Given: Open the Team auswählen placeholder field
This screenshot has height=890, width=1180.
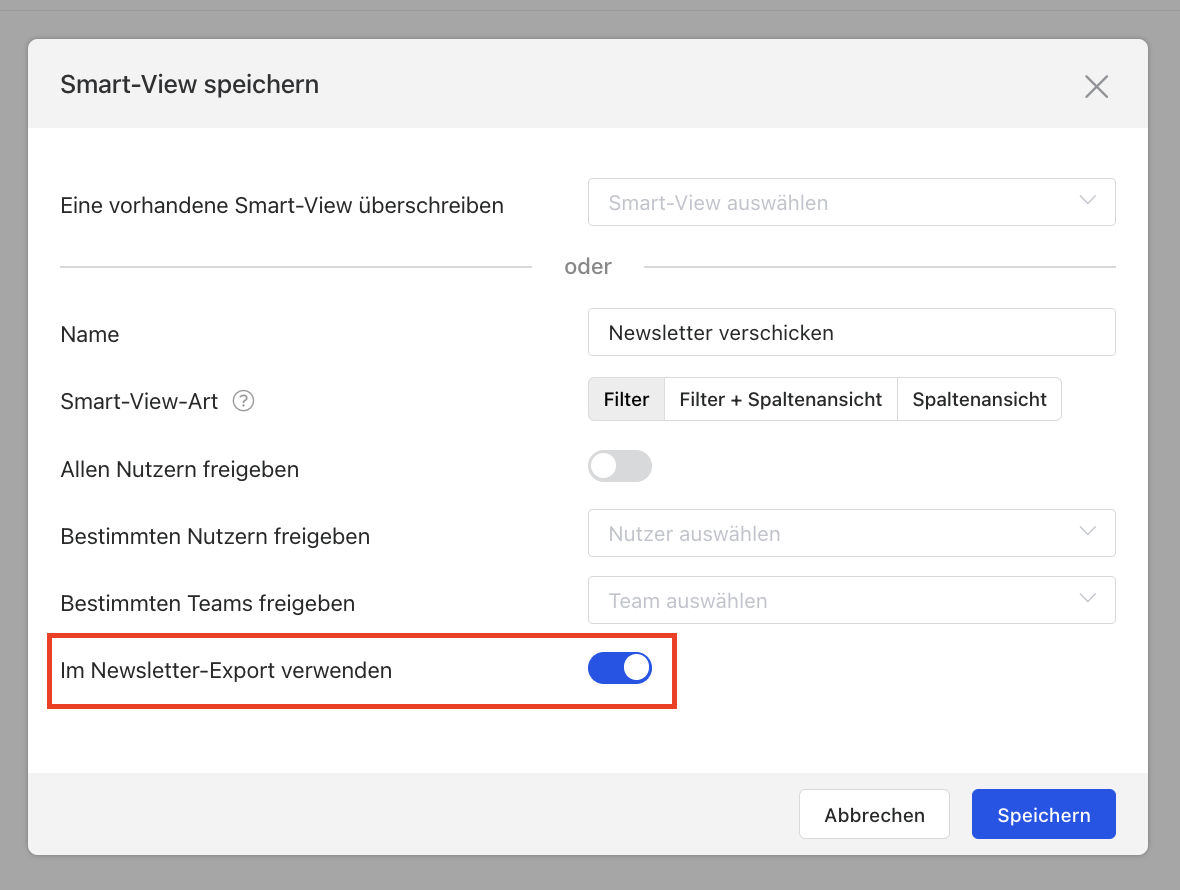Looking at the screenshot, I should click(830, 601).
